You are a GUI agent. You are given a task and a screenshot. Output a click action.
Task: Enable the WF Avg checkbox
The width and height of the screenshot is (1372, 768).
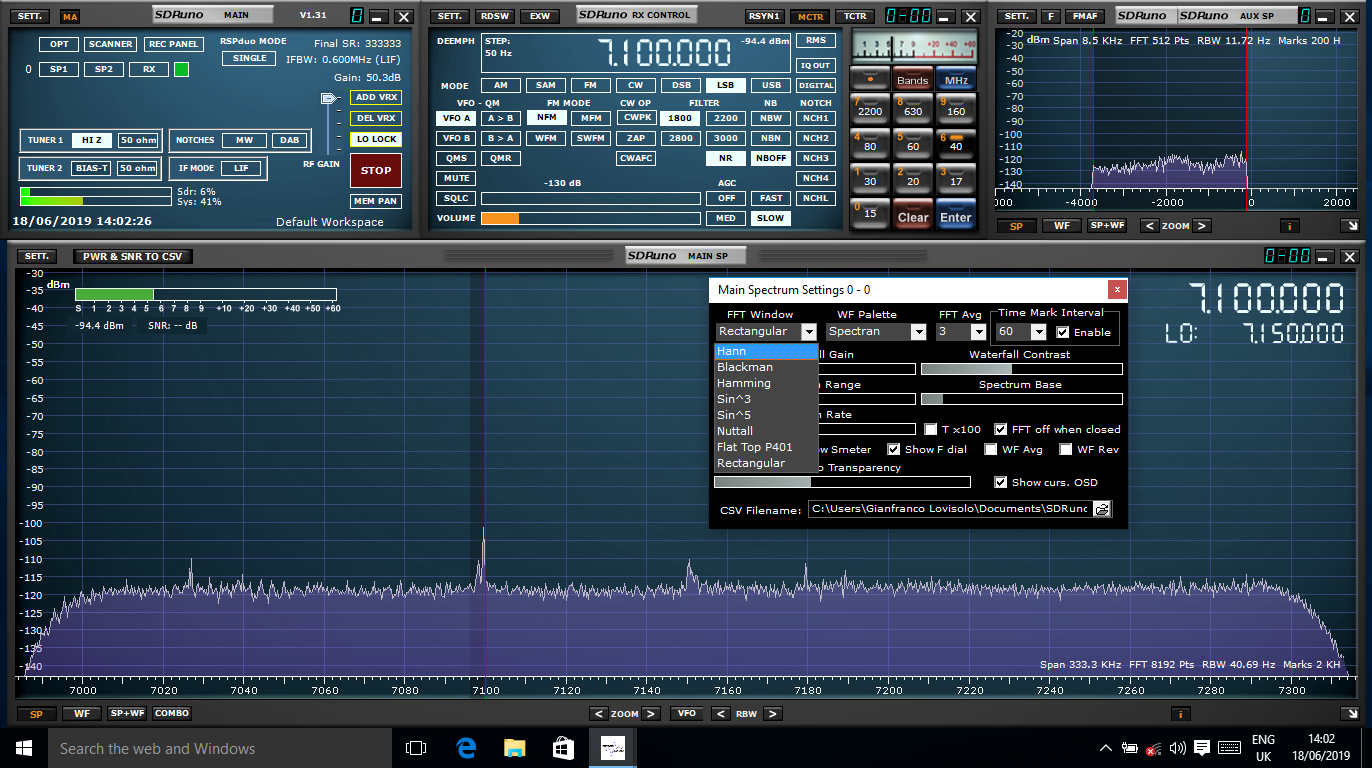coord(991,449)
